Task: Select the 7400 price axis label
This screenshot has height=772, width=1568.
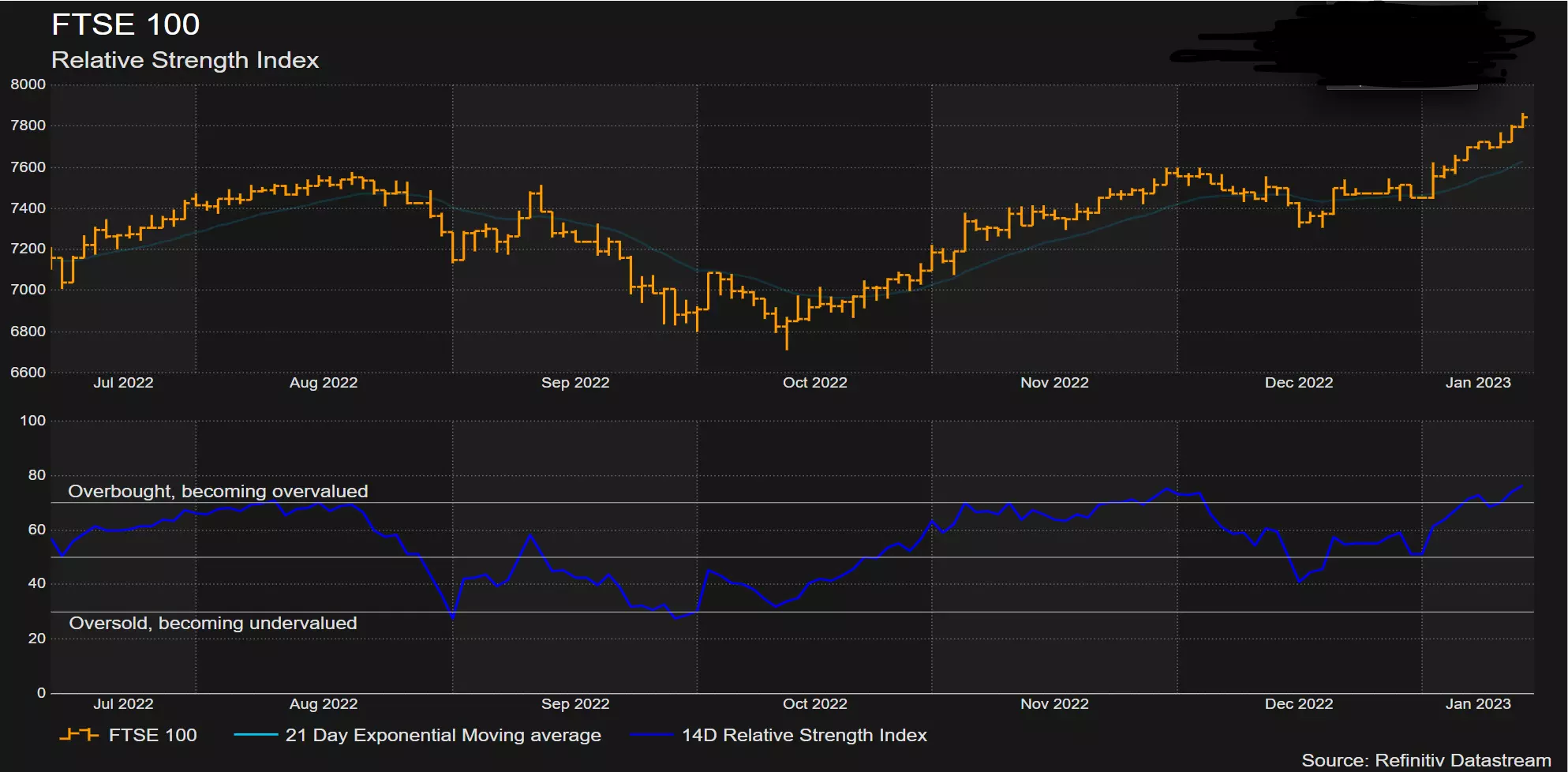Action: click(x=28, y=208)
